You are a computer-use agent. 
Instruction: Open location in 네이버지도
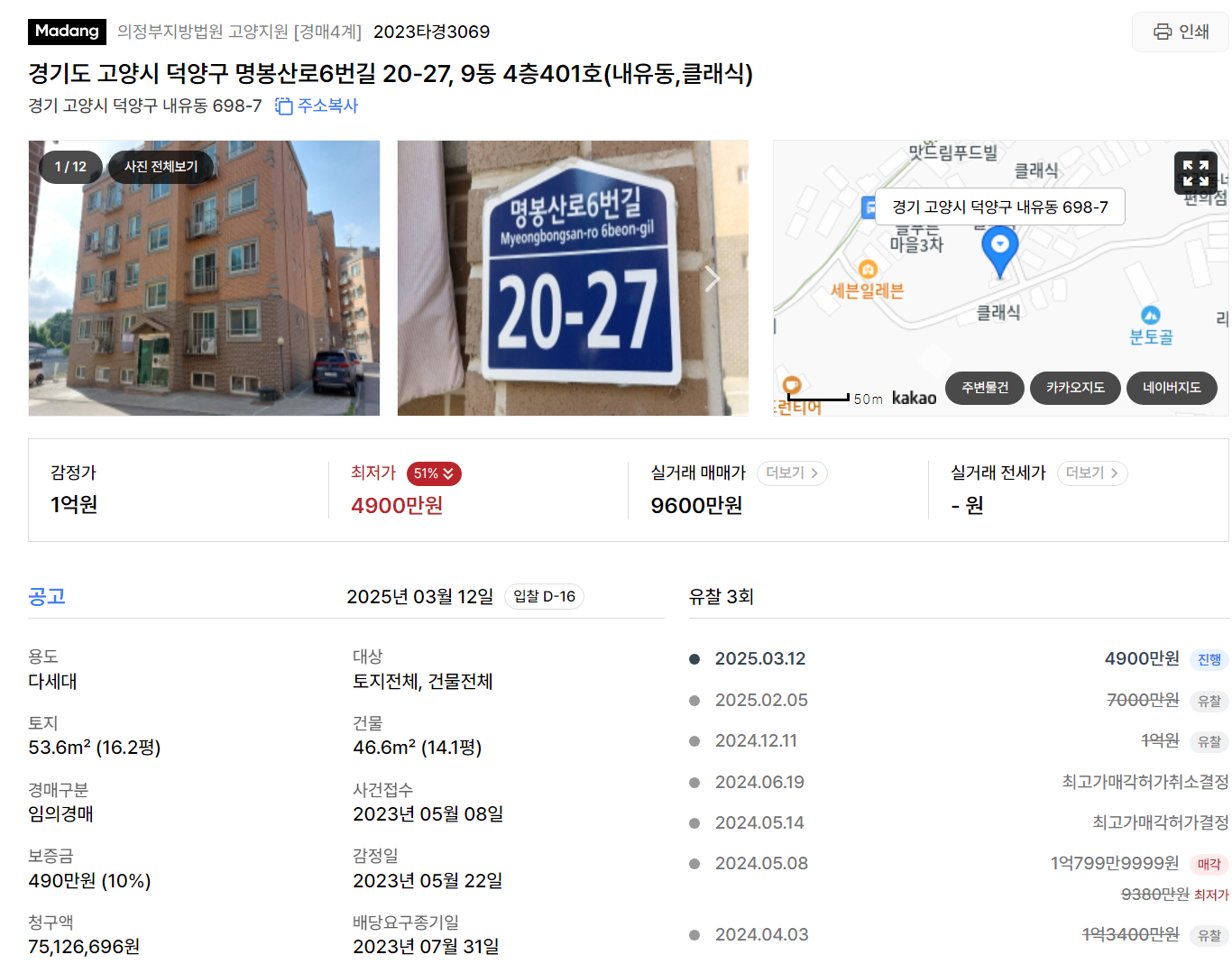1172,388
